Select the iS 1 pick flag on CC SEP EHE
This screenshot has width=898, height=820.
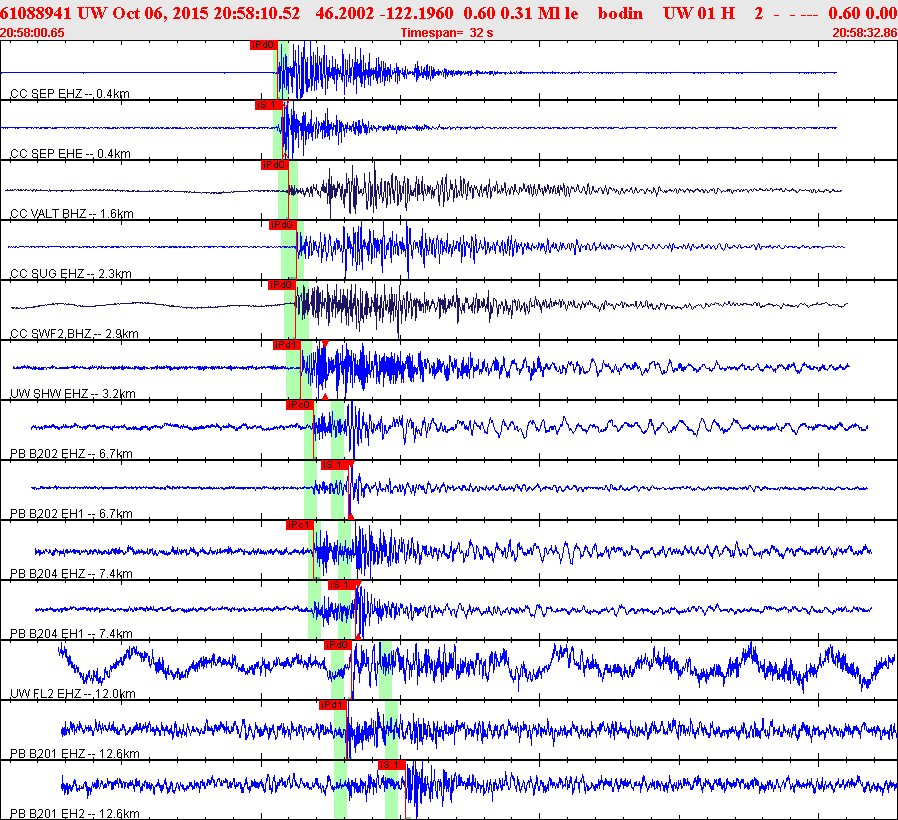coord(267,104)
